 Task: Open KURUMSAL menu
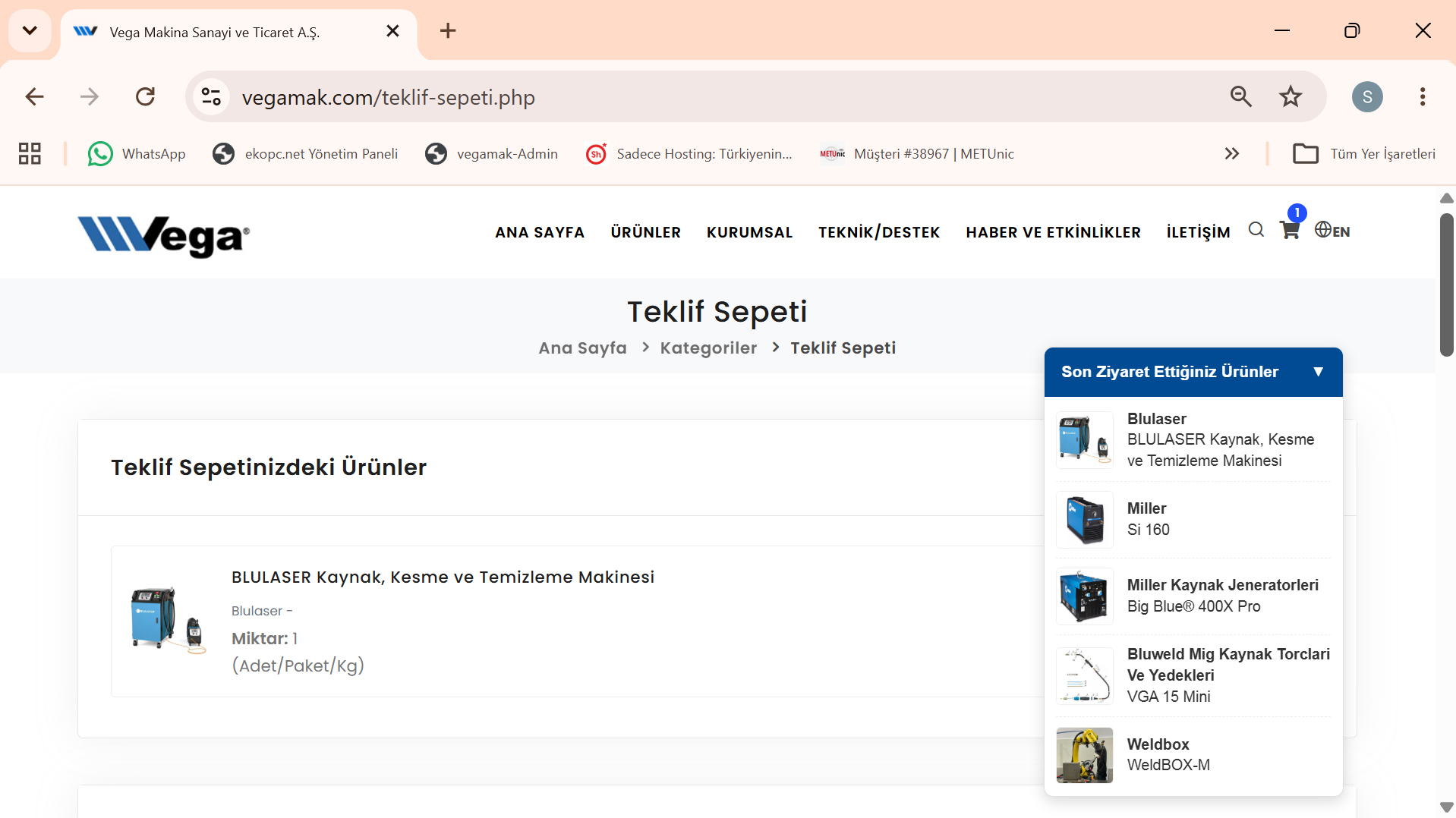pos(750,232)
